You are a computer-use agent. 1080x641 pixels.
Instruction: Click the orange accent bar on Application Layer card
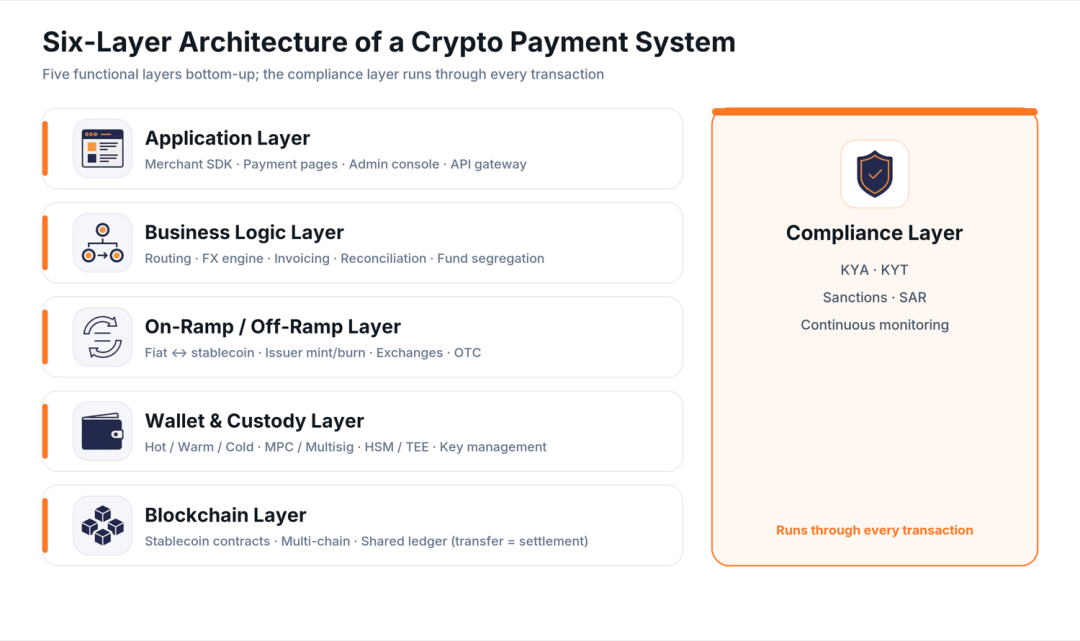[x=45, y=149]
